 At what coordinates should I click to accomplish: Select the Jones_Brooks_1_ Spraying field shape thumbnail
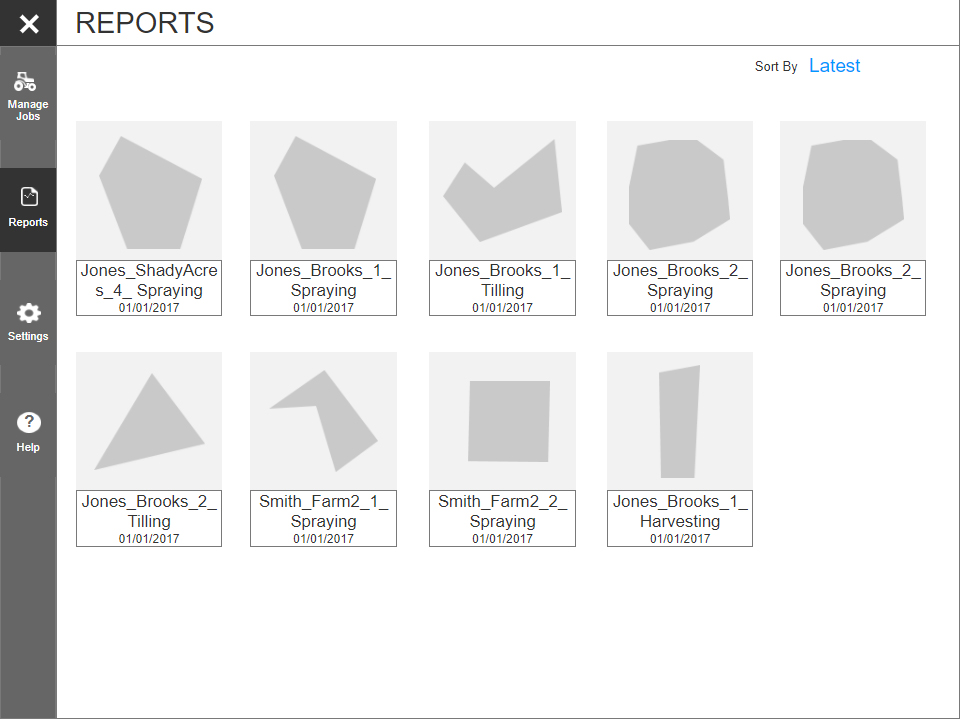click(x=323, y=191)
